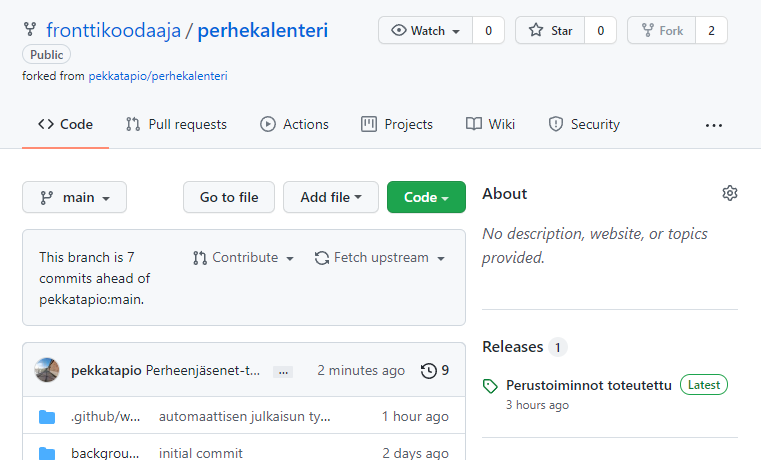Open the Actions tab
This screenshot has height=460, width=761.
coord(294,124)
